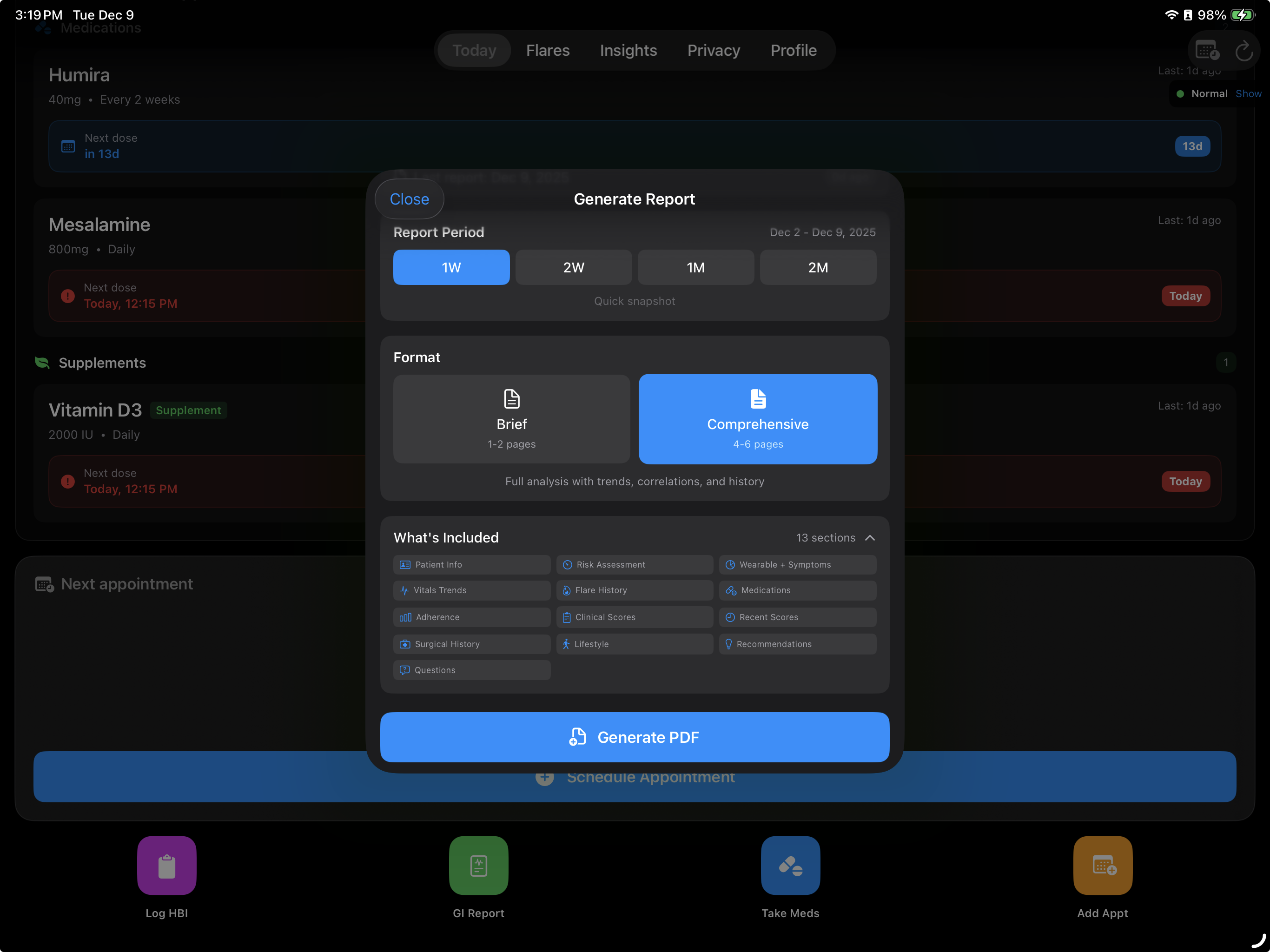Select the Flare History included section
Image resolution: width=1270 pixels, height=952 pixels.
[x=634, y=590]
